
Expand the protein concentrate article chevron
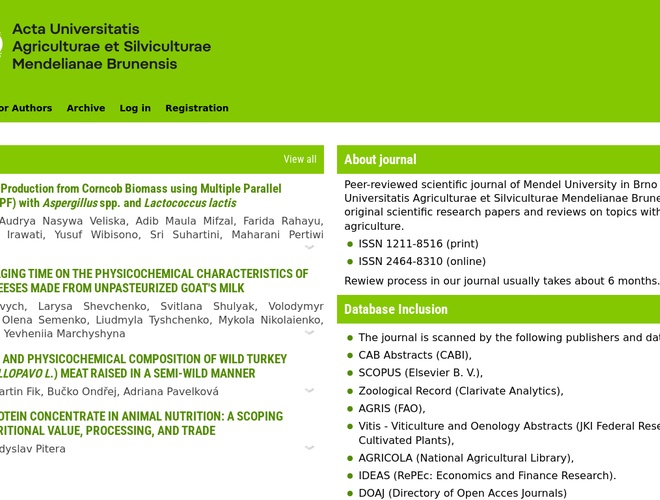coord(310,447)
